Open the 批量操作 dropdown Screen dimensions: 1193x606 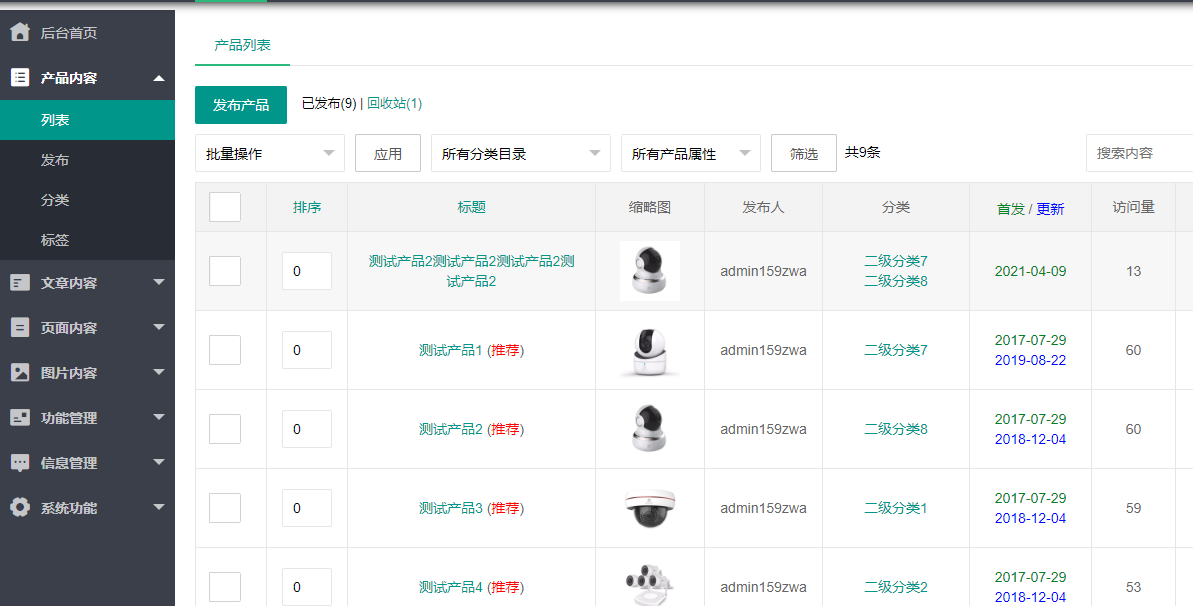[269, 154]
